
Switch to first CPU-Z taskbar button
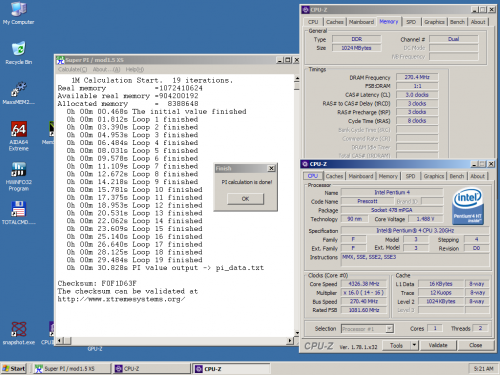pyautogui.click(x=152, y=369)
